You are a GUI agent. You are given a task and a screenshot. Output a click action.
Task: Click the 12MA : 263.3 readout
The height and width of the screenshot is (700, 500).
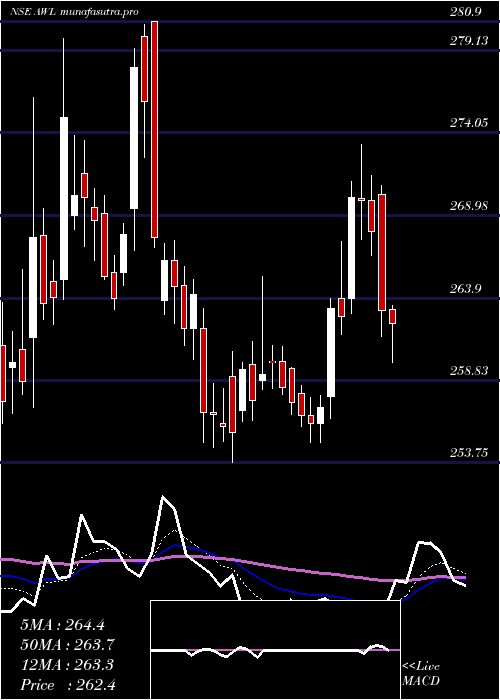(x=67, y=665)
